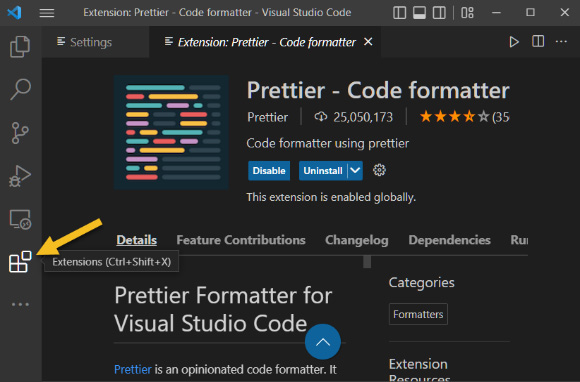Open additional views ellipsis in activity bar
Image resolution: width=580 pixels, height=382 pixels.
(x=20, y=304)
